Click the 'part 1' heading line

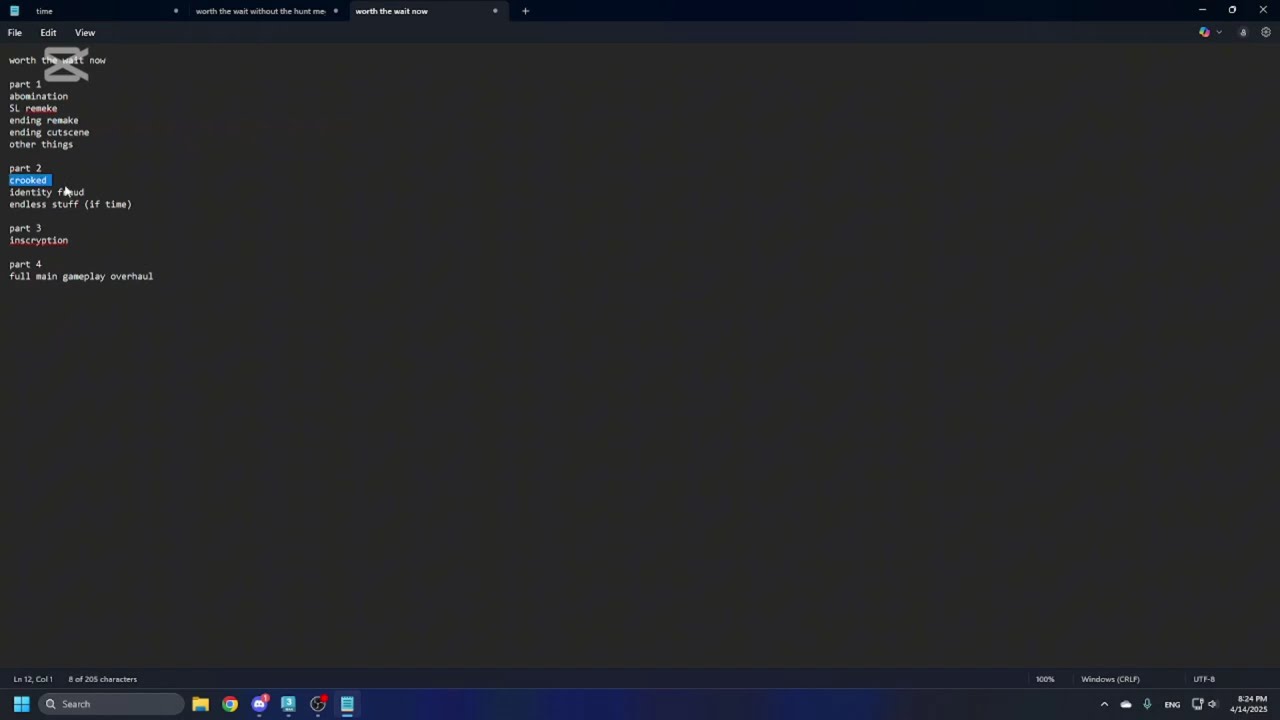(x=25, y=84)
